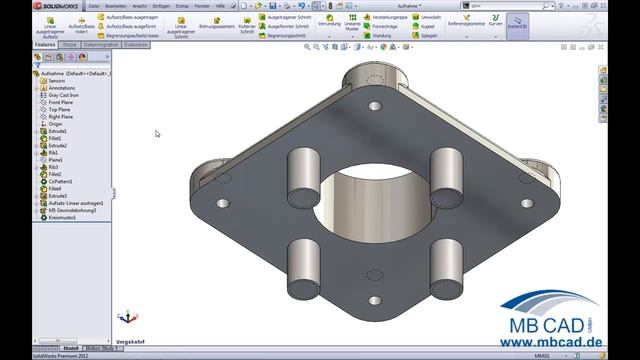The height and width of the screenshot is (360, 640).
Task: Open the Hilfe menu
Action: click(x=220, y=6)
